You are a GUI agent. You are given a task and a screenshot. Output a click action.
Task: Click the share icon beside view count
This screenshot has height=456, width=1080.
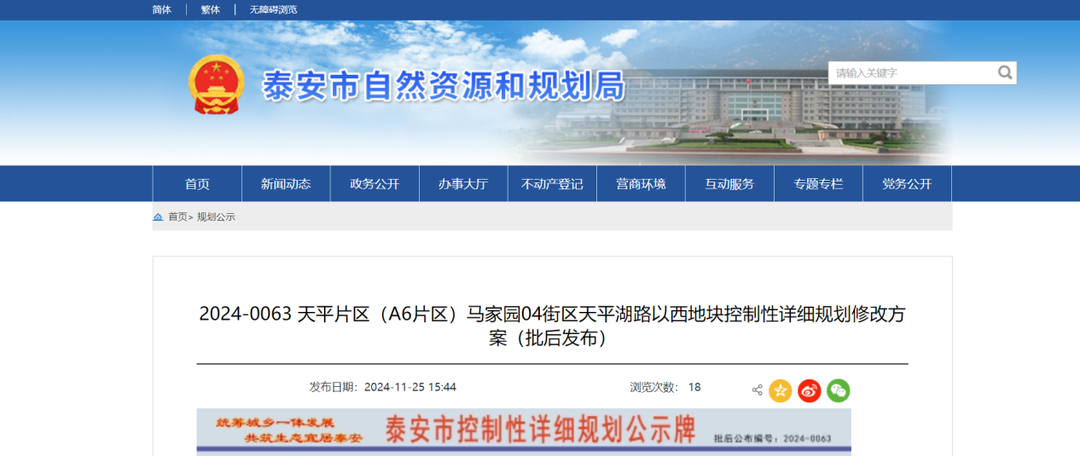tap(757, 390)
